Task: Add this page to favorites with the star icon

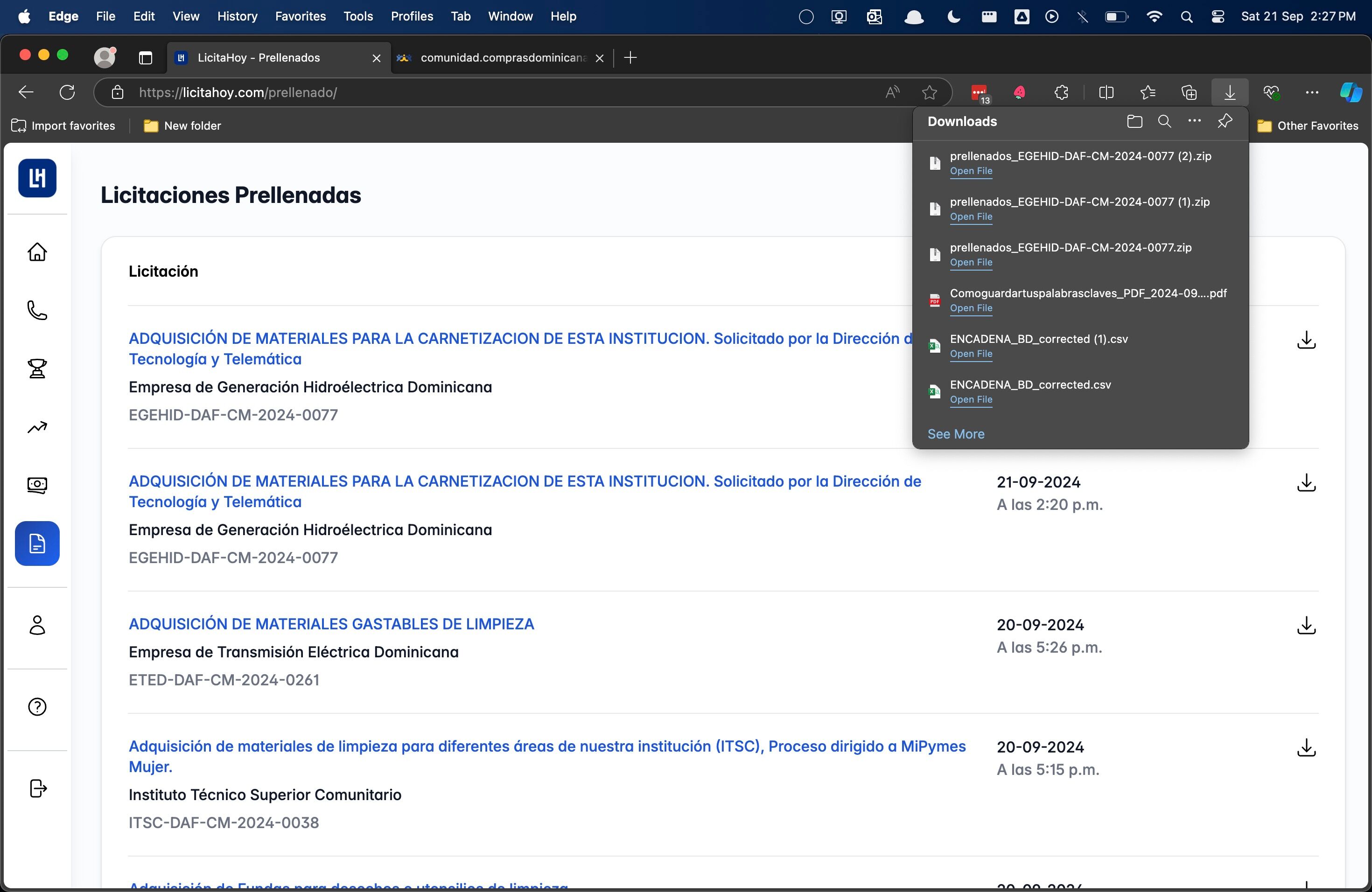Action: [929, 93]
